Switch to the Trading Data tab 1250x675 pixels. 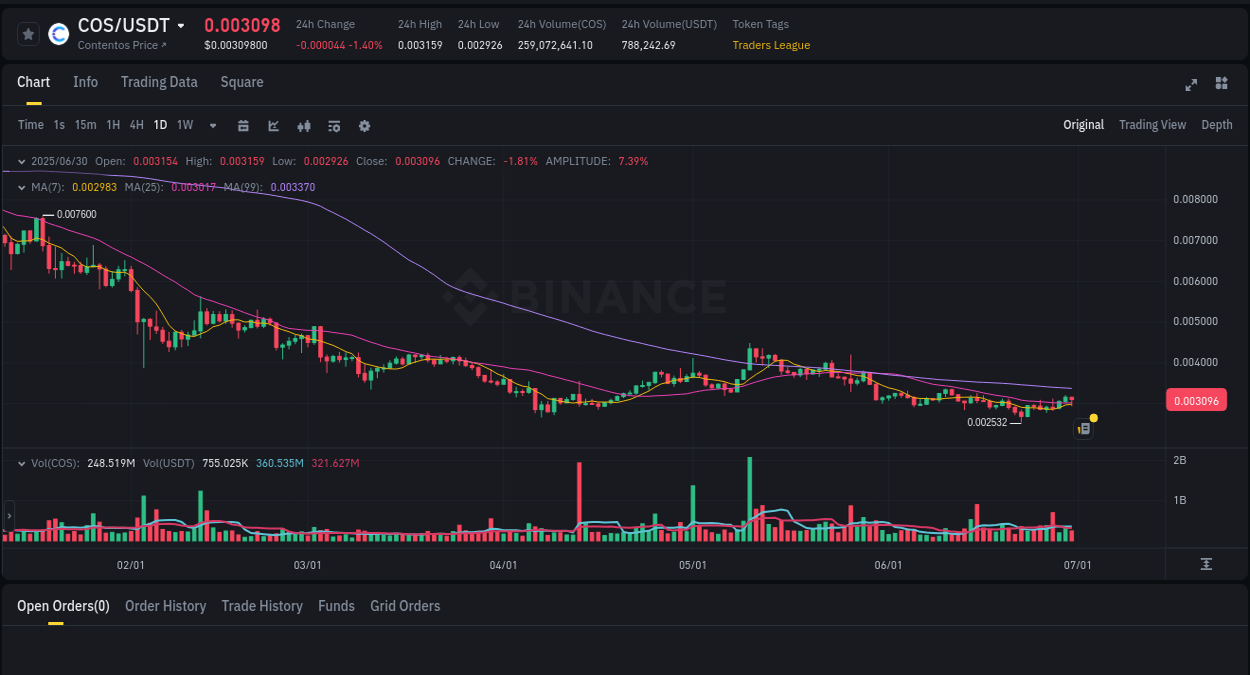pyautogui.click(x=159, y=82)
